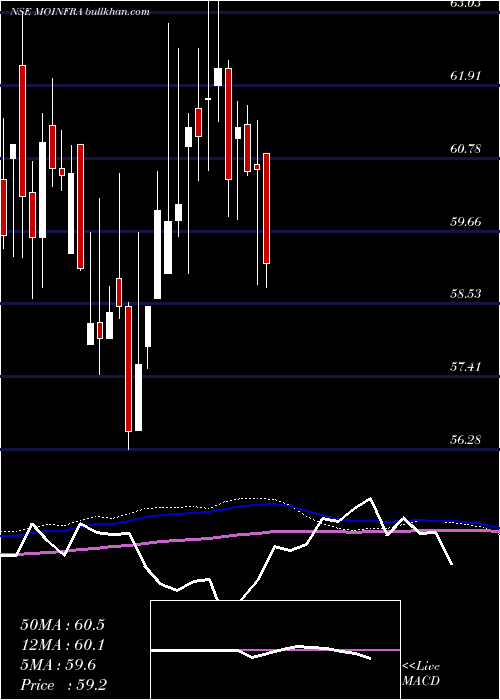Click the 12MA : 60.1 readout
The image size is (500, 700).
[x=62, y=645]
